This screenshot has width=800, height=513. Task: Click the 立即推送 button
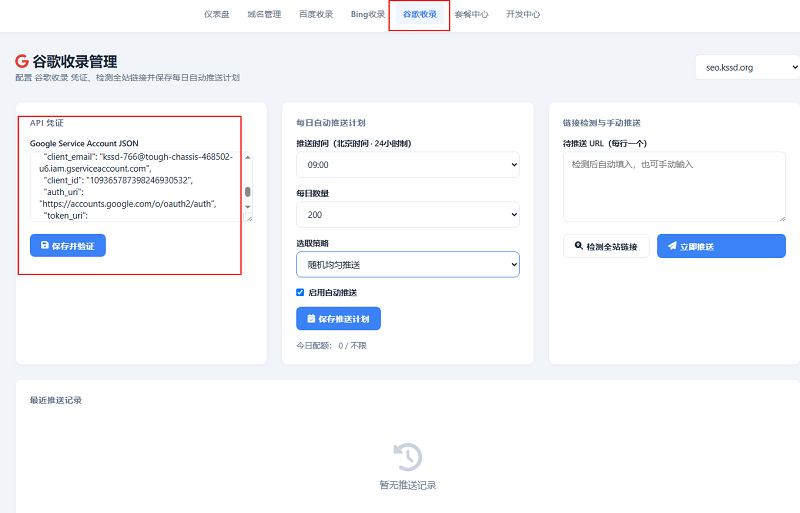(721, 246)
